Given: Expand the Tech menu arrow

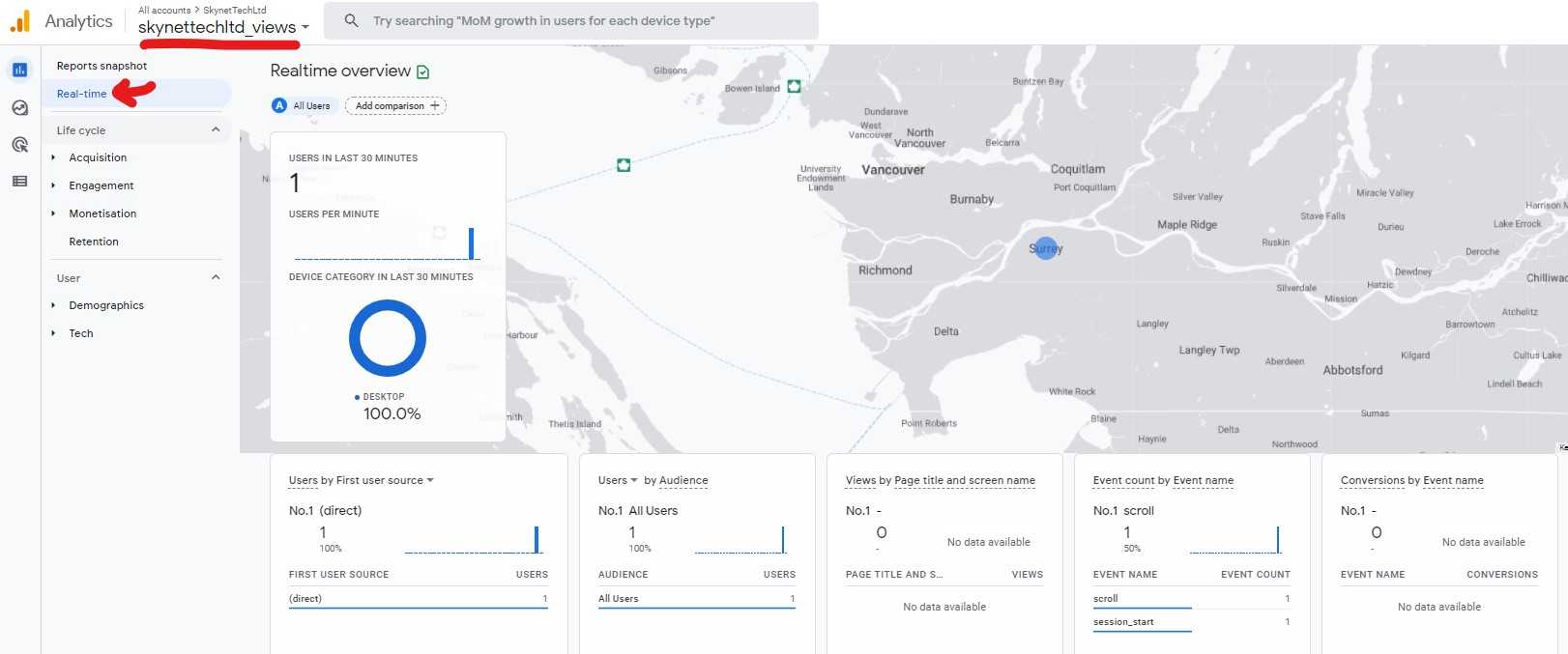Looking at the screenshot, I should point(53,333).
